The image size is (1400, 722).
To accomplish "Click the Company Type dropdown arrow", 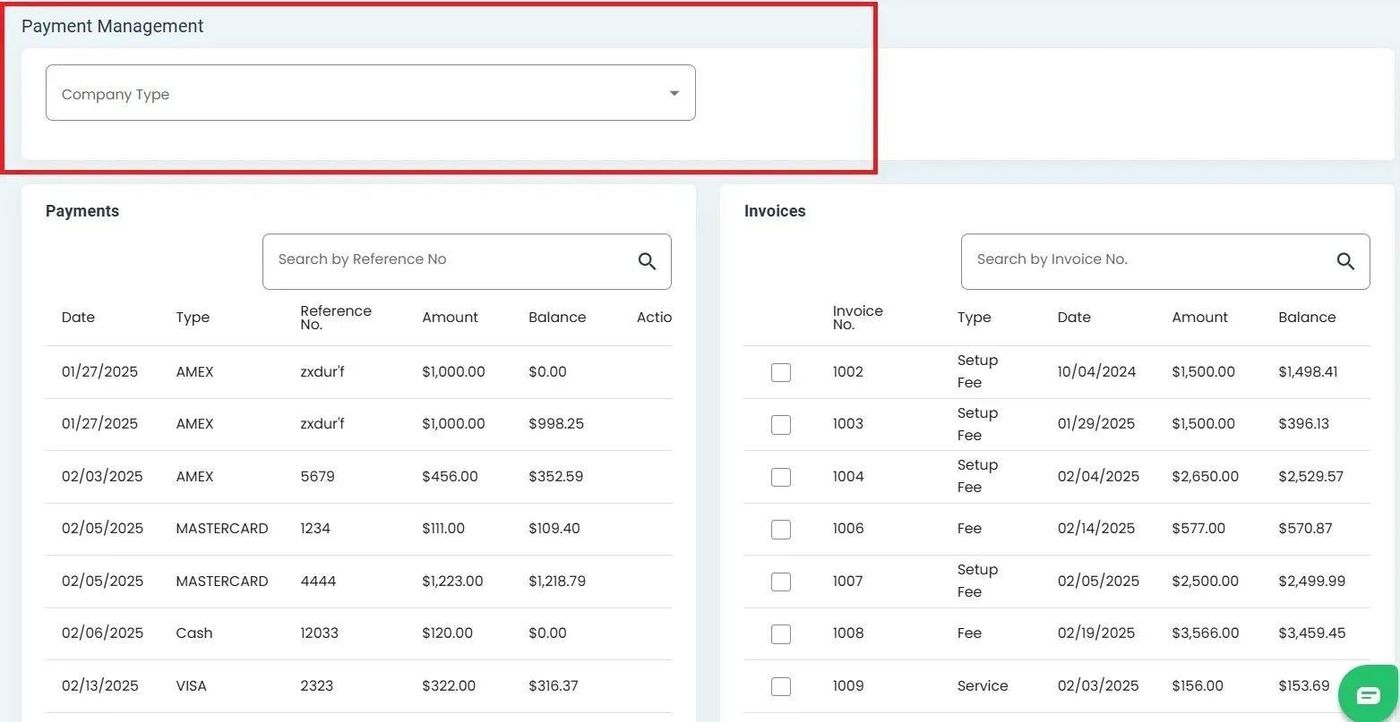I will (673, 92).
